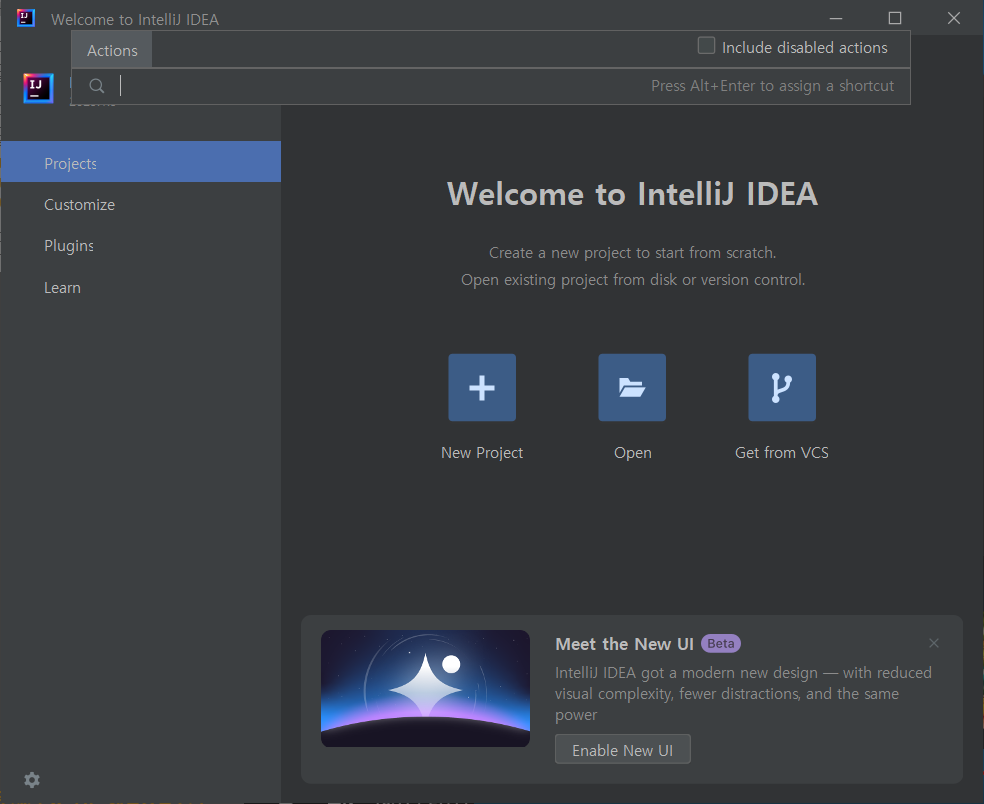Select the Actions tab in the popup
The width and height of the screenshot is (984, 804).
112,50
